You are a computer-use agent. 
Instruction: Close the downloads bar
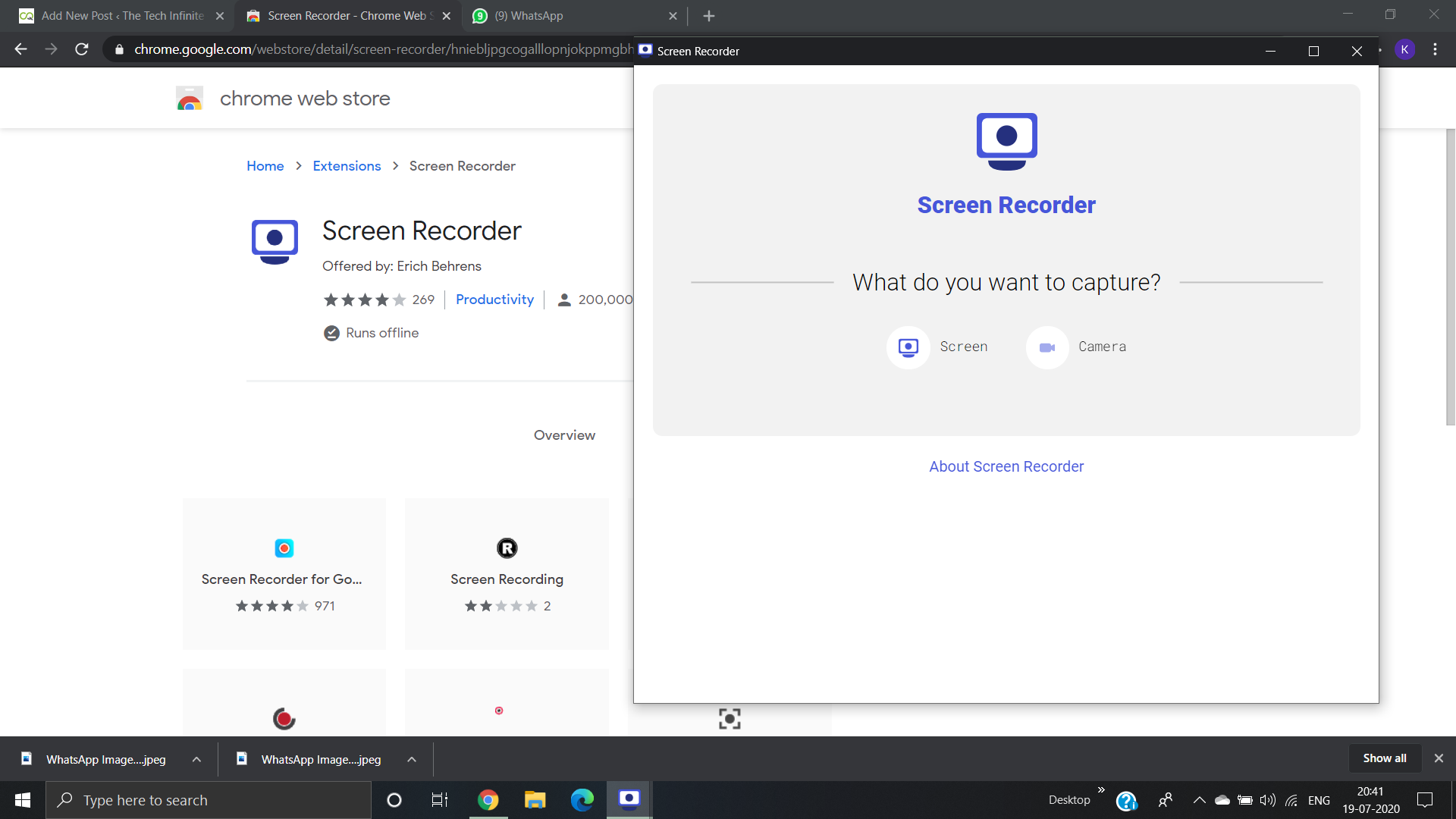coord(1439,758)
